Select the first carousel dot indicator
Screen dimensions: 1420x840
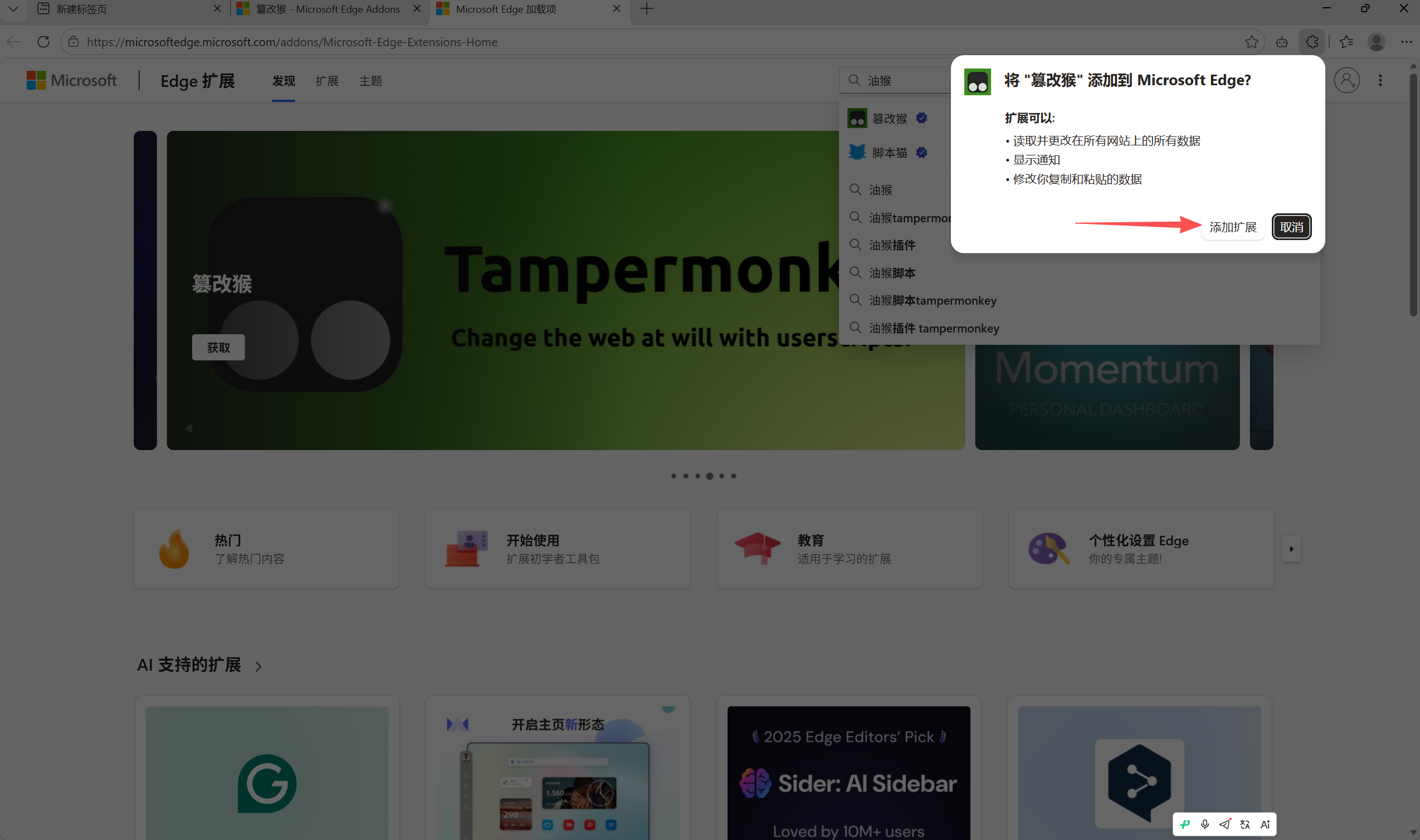coord(674,476)
